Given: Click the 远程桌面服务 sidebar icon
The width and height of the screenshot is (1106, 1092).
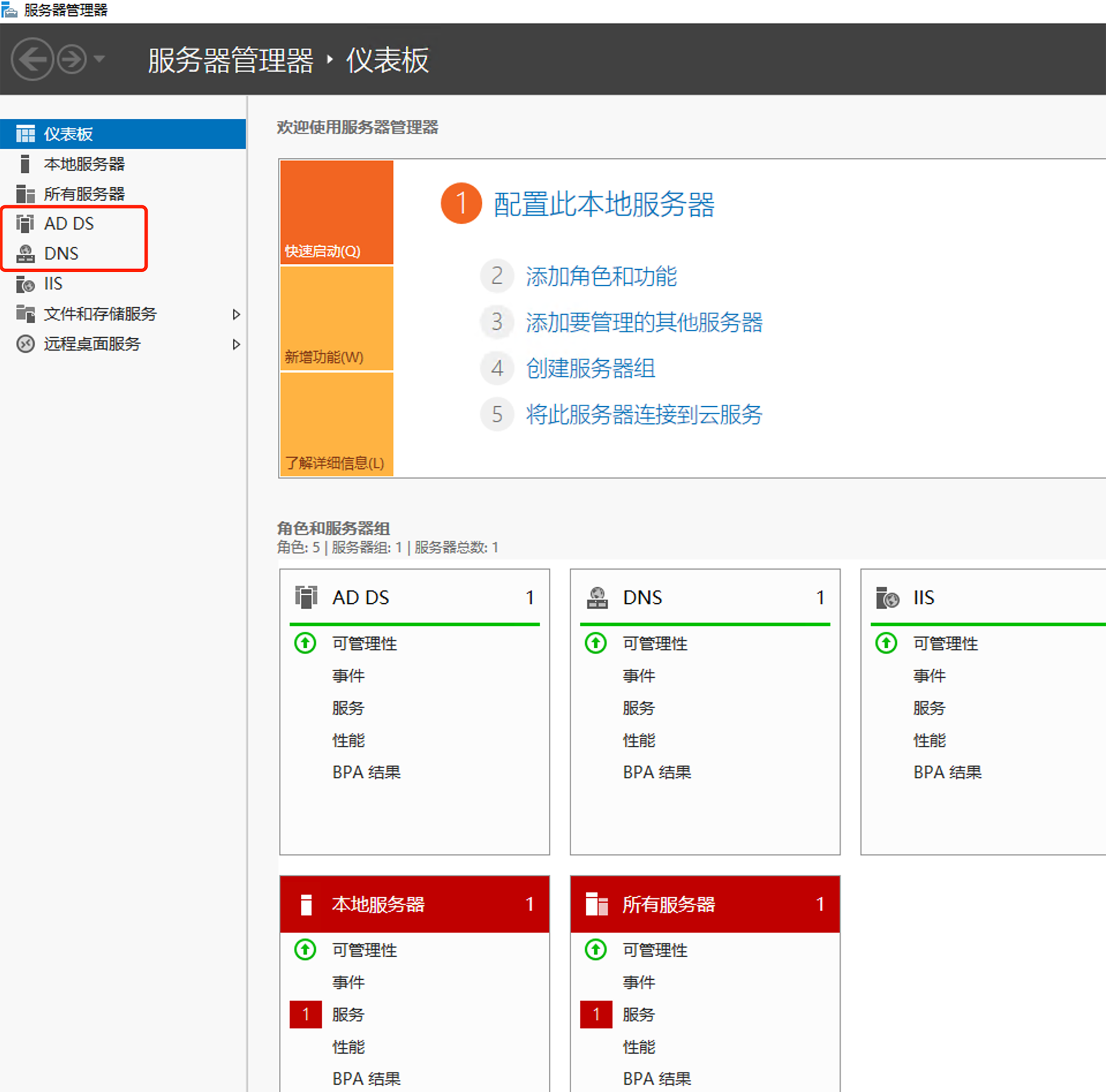Looking at the screenshot, I should click(25, 344).
